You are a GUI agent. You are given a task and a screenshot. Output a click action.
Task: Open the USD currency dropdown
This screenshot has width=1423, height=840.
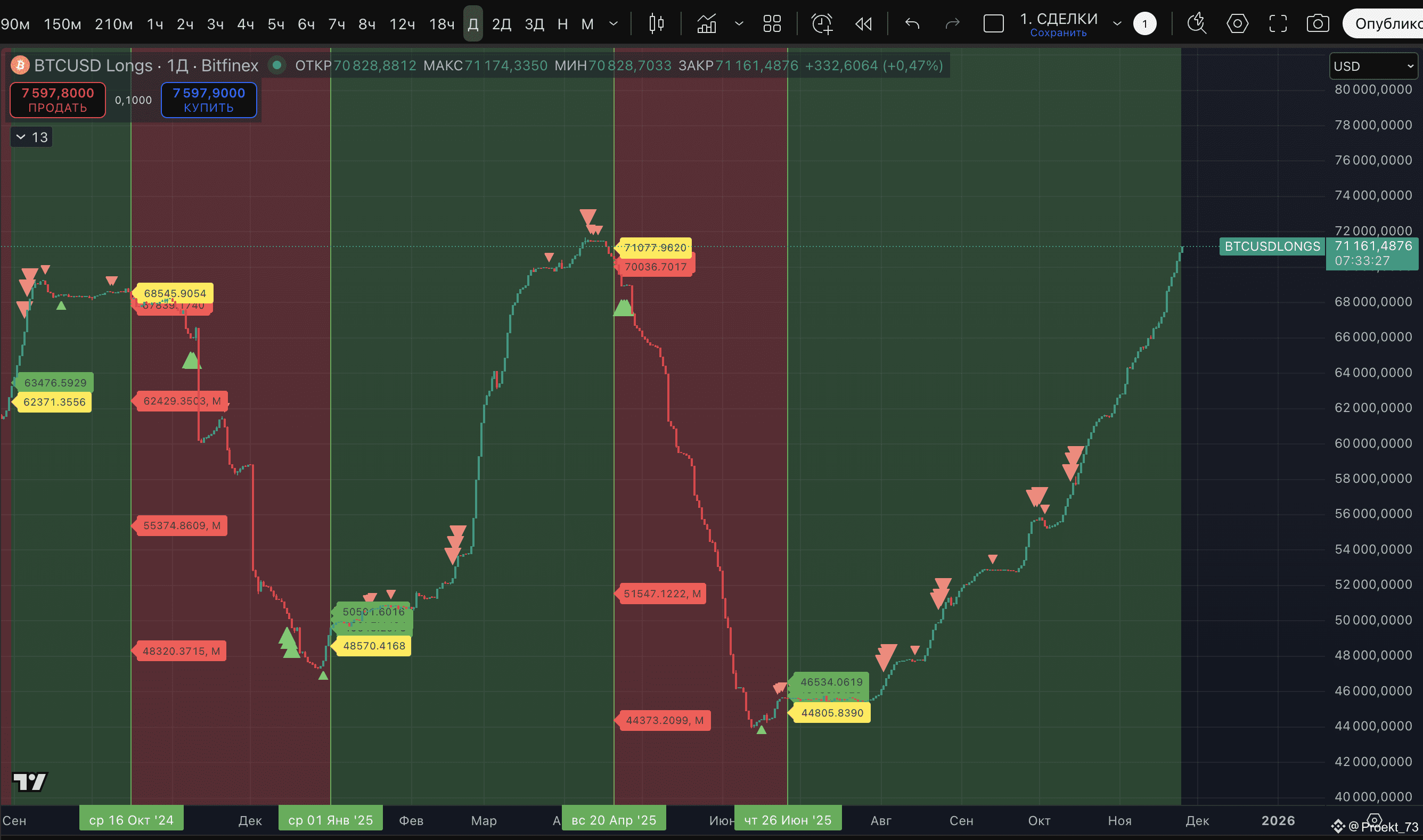1372,65
